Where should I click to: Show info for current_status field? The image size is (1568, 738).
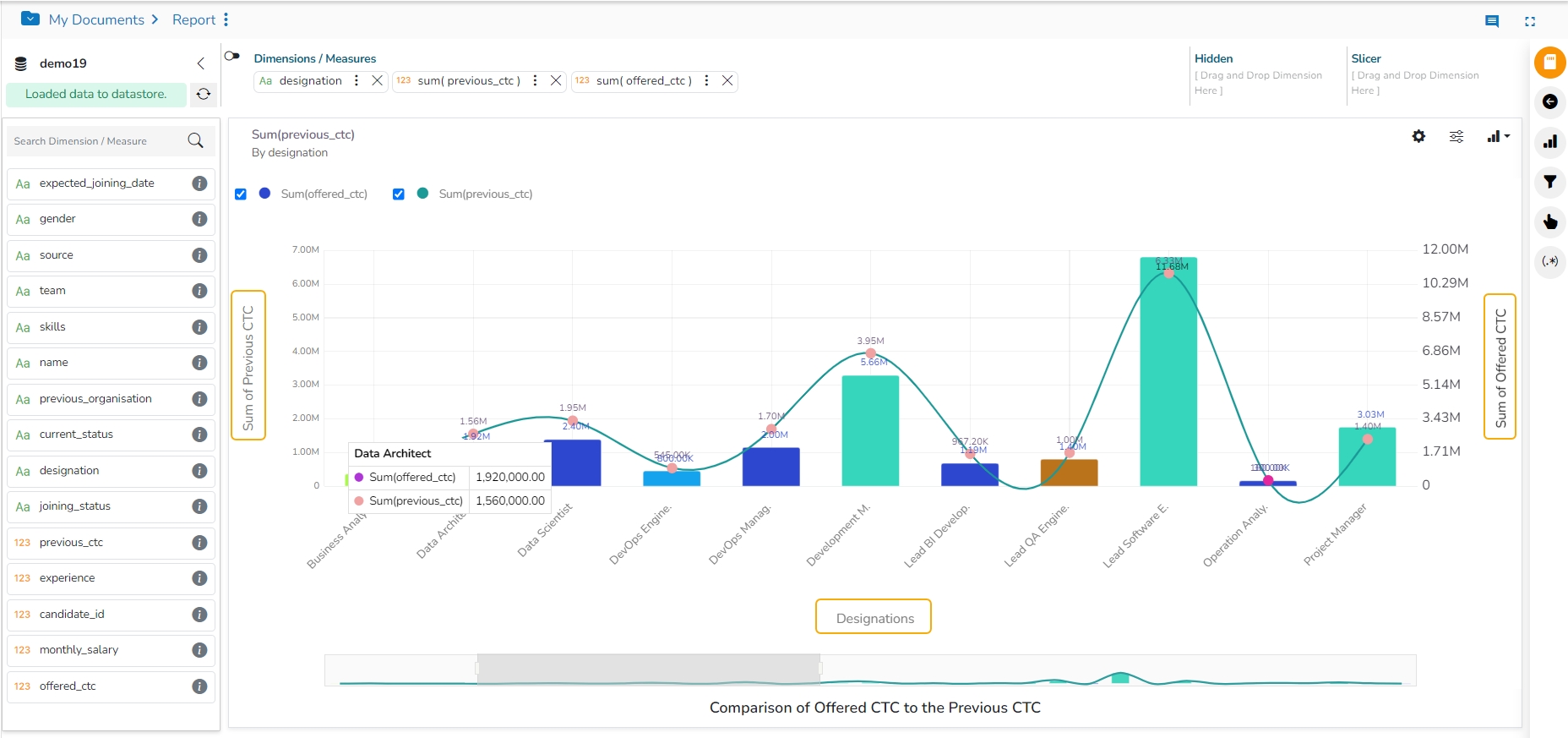click(x=199, y=435)
